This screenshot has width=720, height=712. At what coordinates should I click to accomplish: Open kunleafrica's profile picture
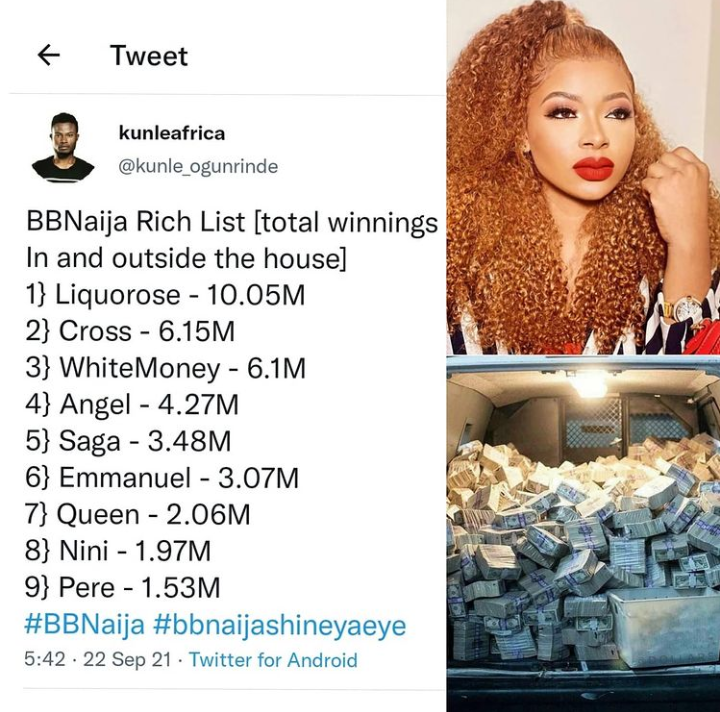tap(63, 148)
